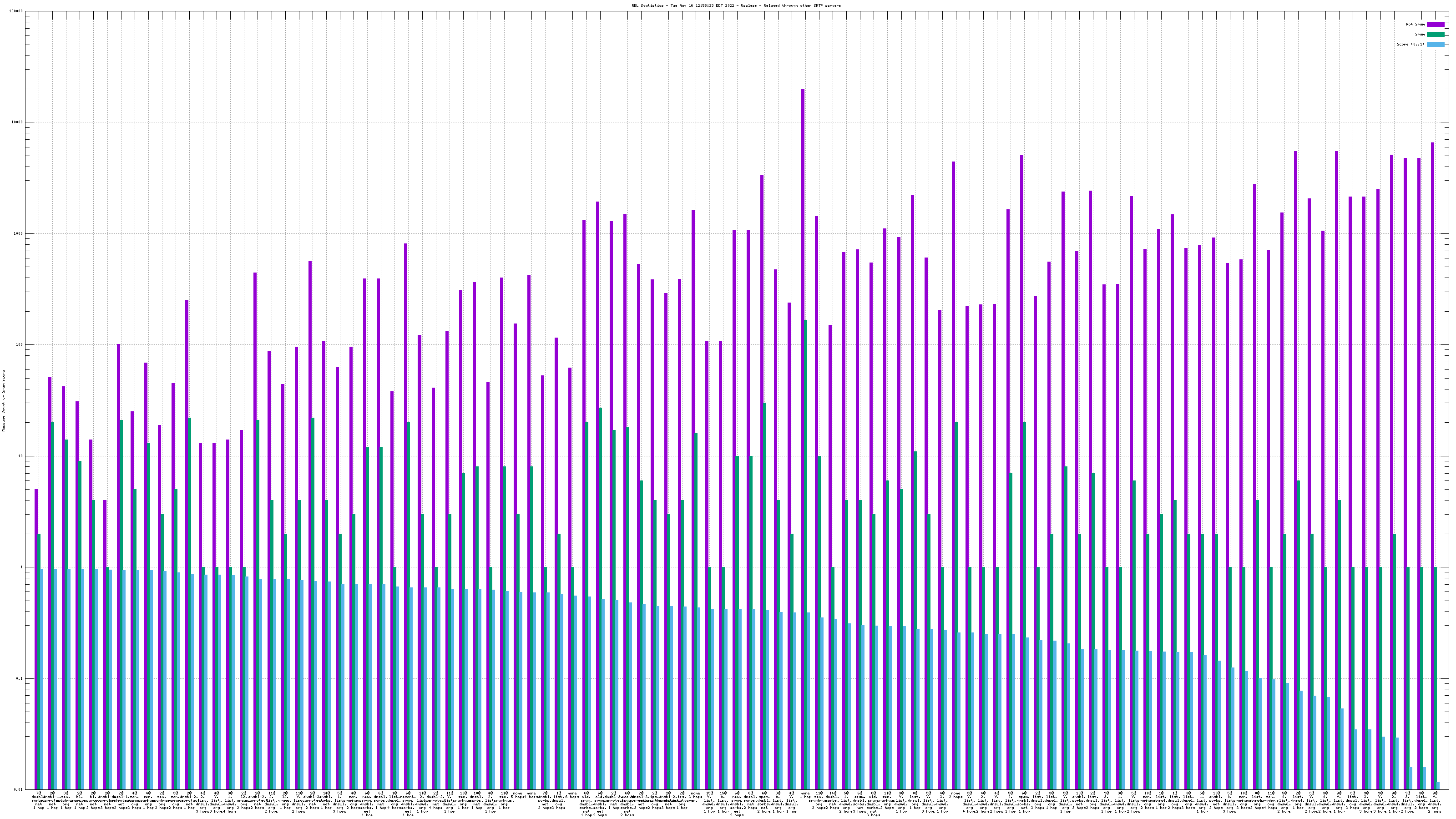This screenshot has width=1456, height=819.
Task: Click the 10 y-axis tick label
Action: pyautogui.click(x=20, y=456)
